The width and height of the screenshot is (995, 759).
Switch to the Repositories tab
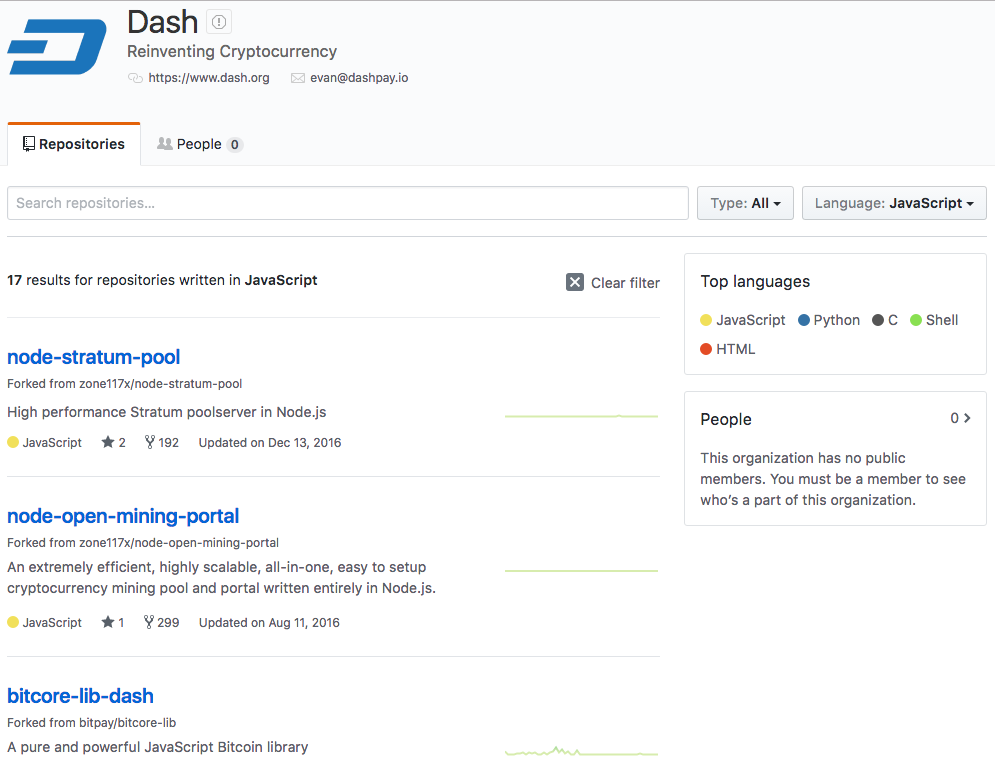74,144
